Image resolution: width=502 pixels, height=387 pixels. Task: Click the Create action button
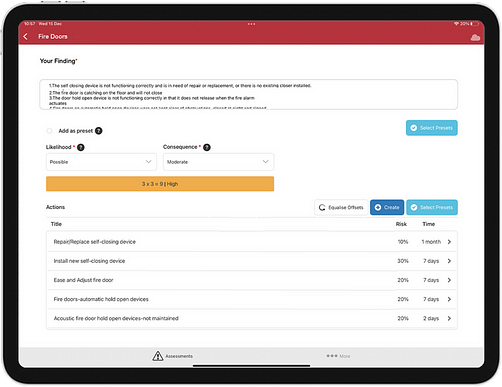point(387,207)
